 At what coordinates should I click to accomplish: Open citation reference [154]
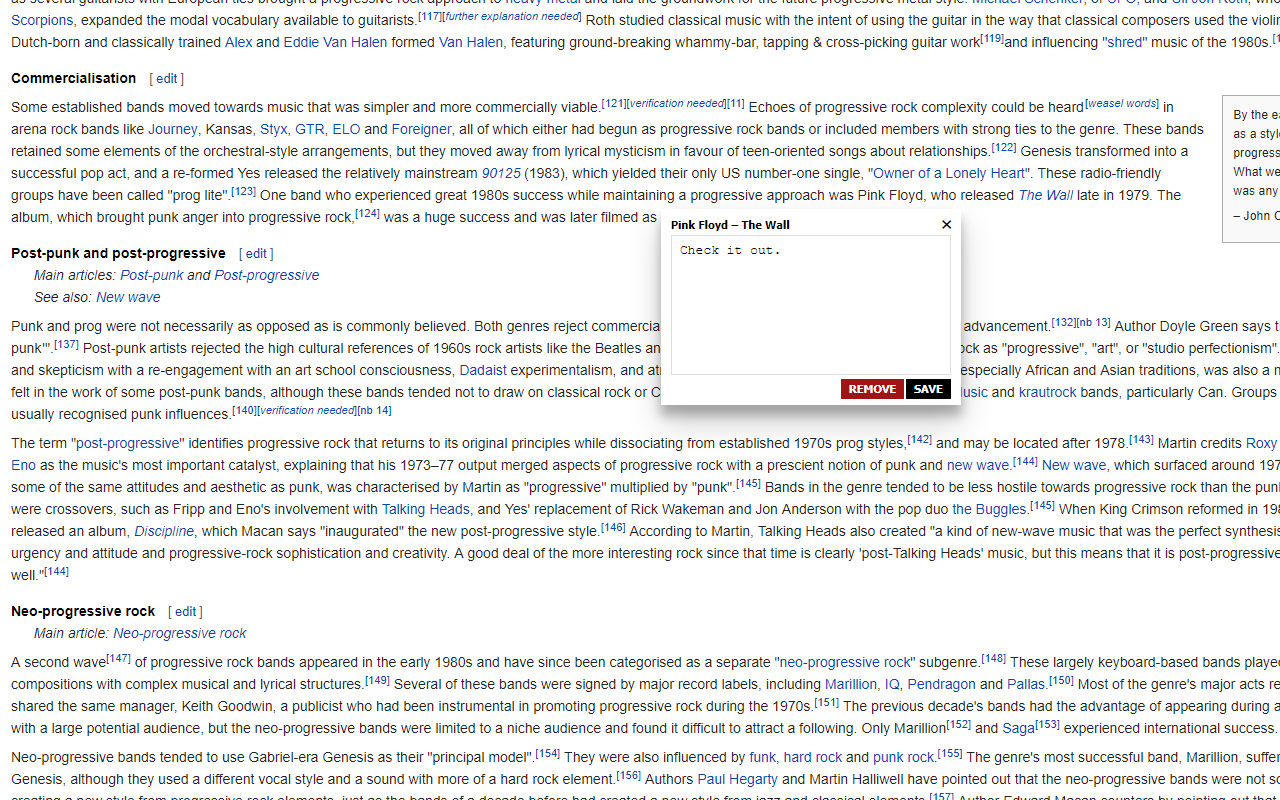point(547,753)
